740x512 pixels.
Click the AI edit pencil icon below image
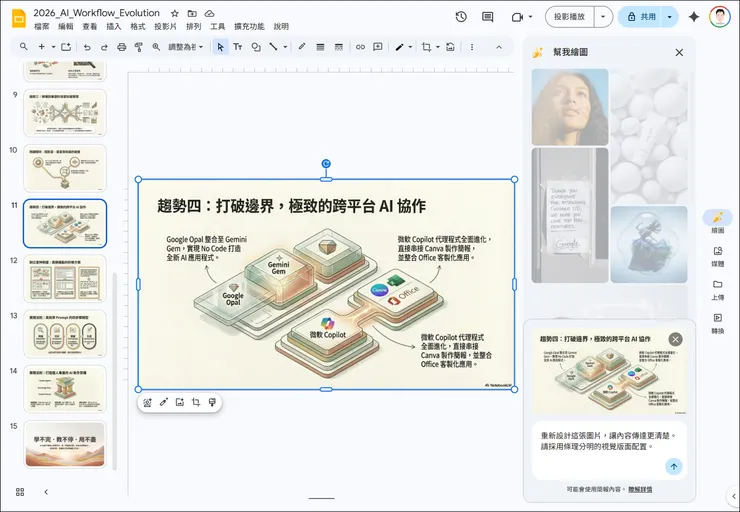pos(164,403)
